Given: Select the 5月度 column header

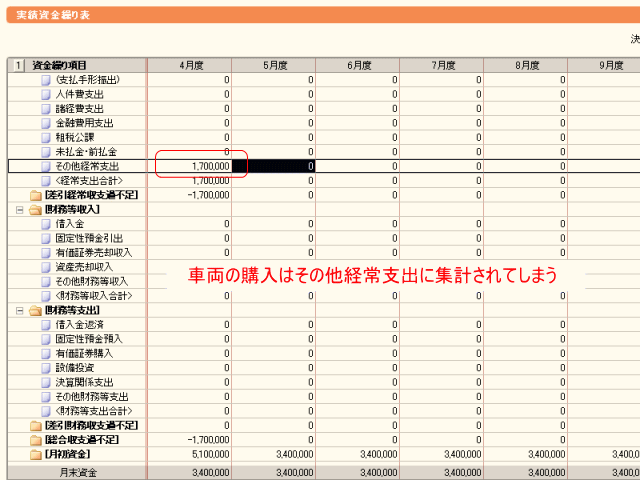Looking at the screenshot, I should pos(274,65).
